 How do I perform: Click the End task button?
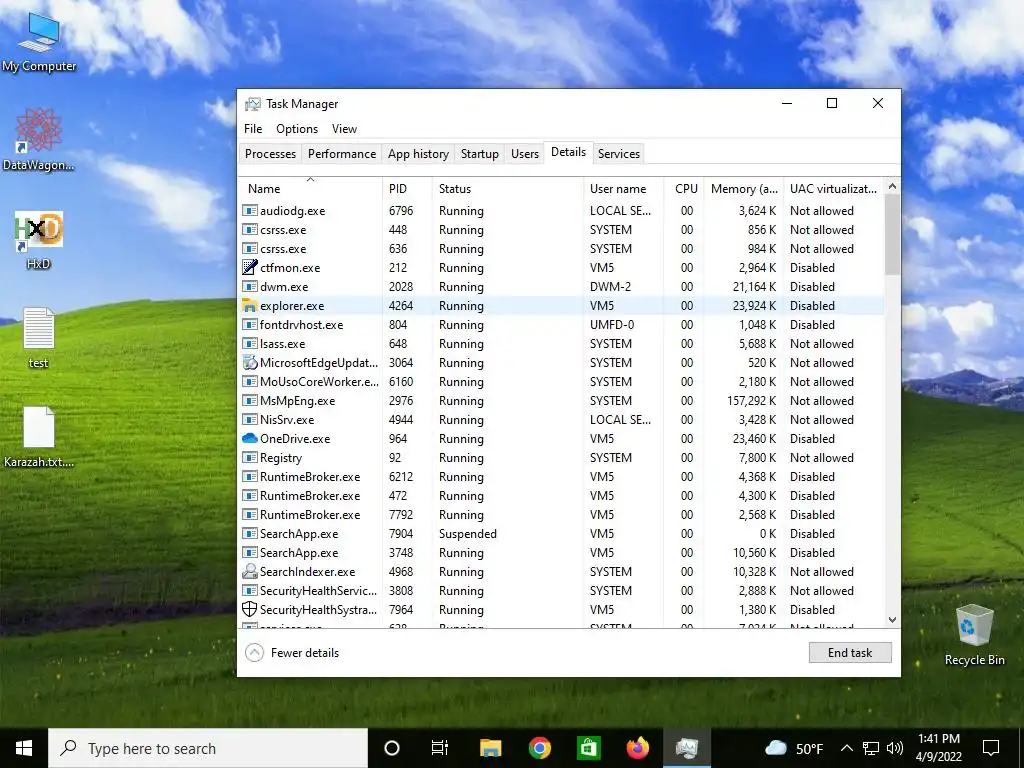[x=850, y=652]
